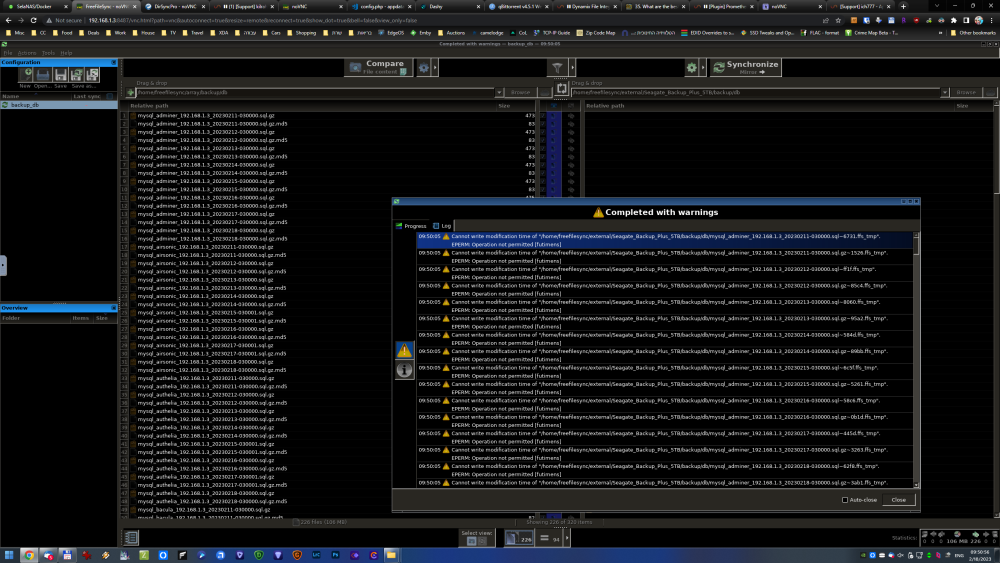Open the Other bookmarks folder
The width and height of the screenshot is (1000, 563).
[973, 33]
